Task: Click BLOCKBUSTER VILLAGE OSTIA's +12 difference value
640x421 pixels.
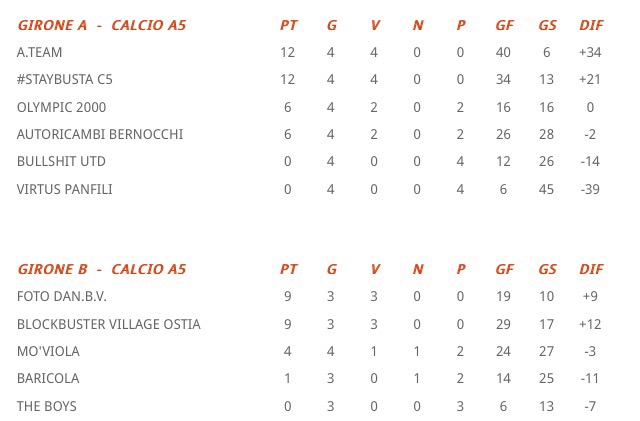Action: (x=590, y=324)
